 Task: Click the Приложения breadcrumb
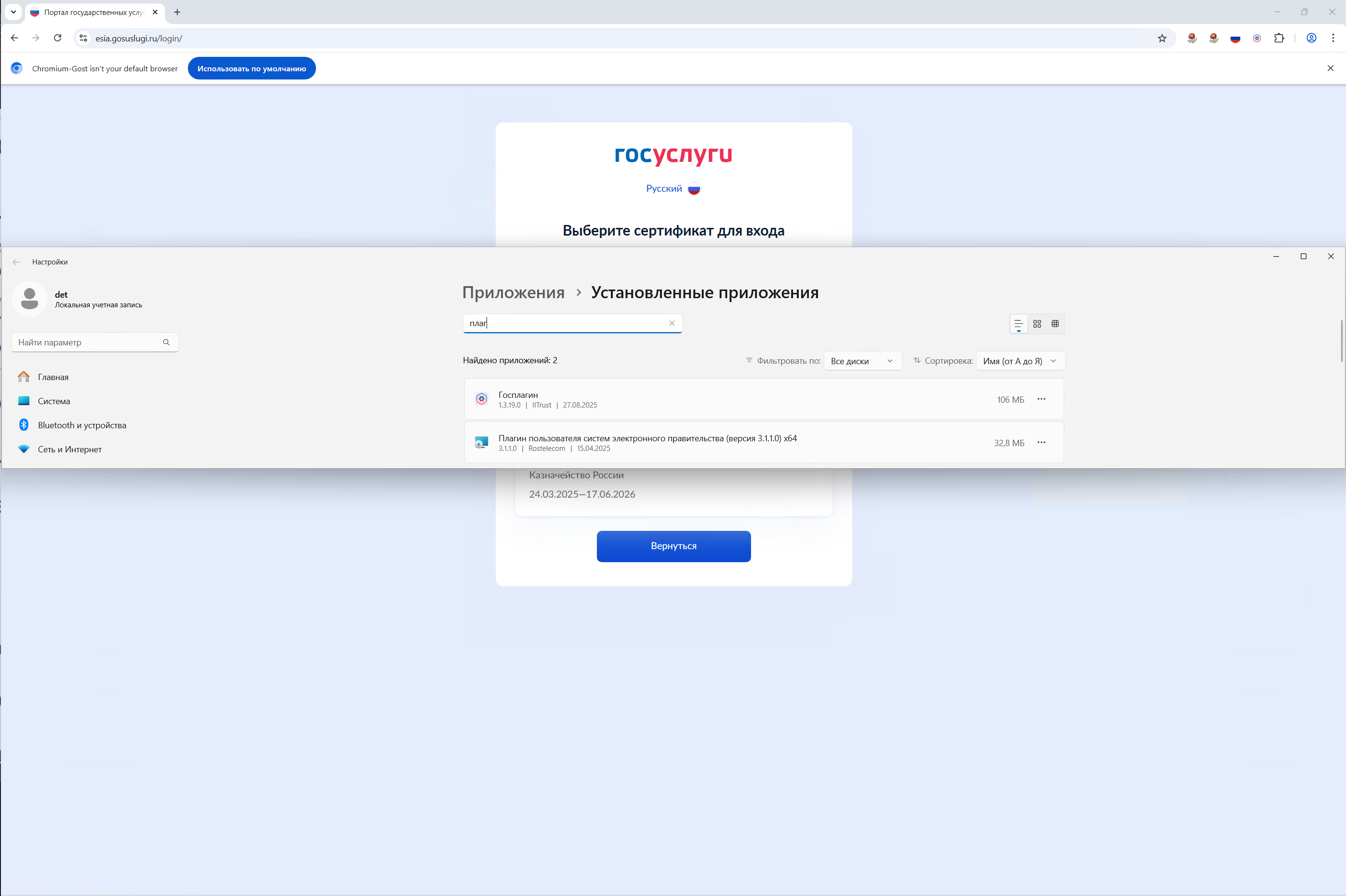(513, 292)
